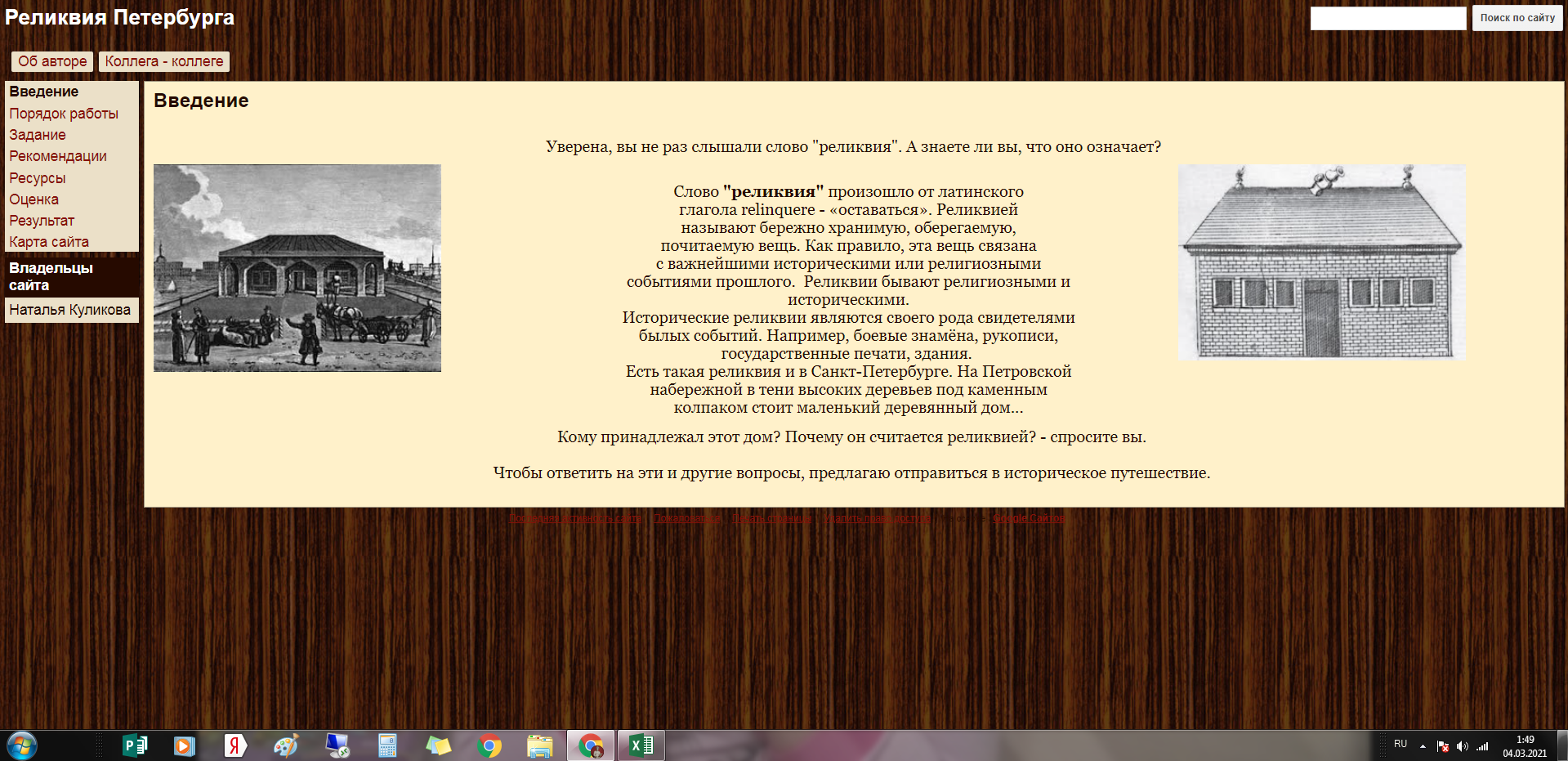Viewport: 1568px width, 761px height.
Task: Open the 'Об авторе' tab
Action: 52,61
